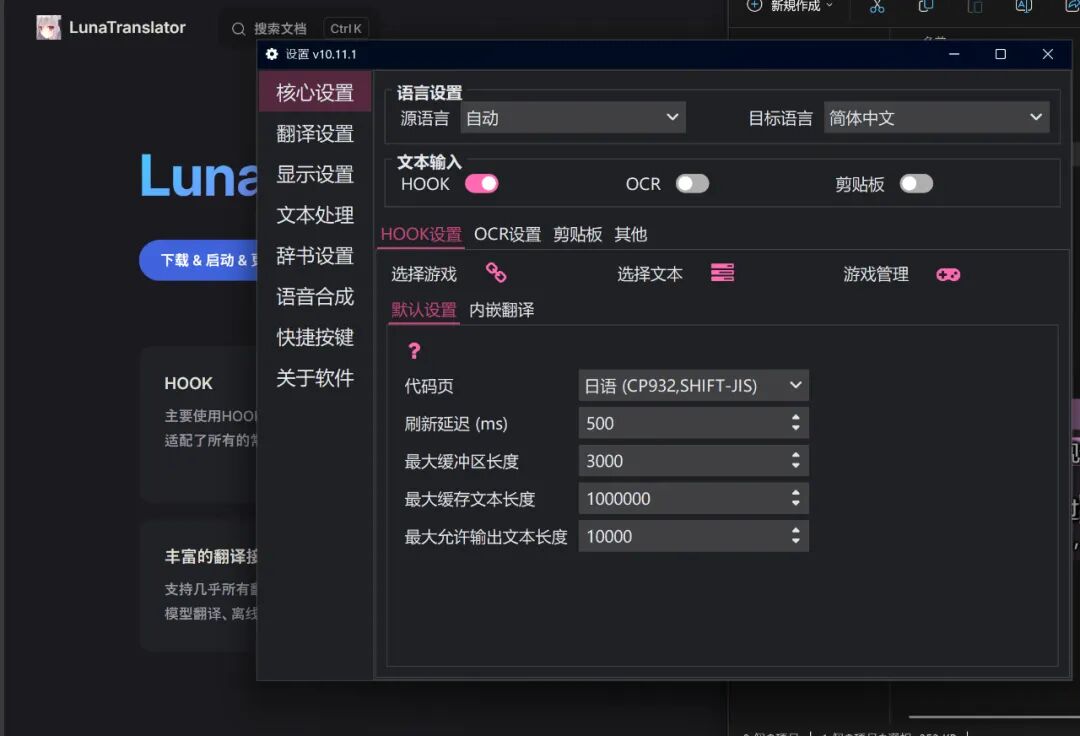Enable the OCR text input switch

tap(692, 184)
